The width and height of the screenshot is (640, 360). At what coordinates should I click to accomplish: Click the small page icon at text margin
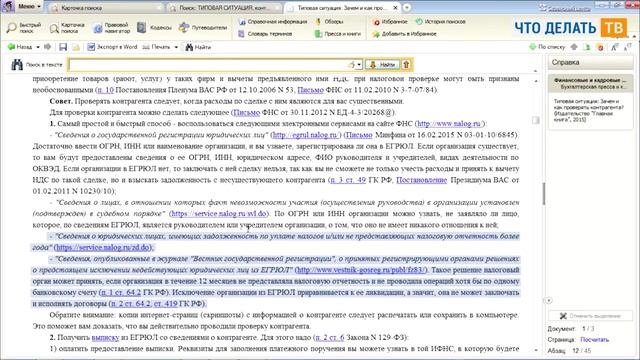(536, 120)
